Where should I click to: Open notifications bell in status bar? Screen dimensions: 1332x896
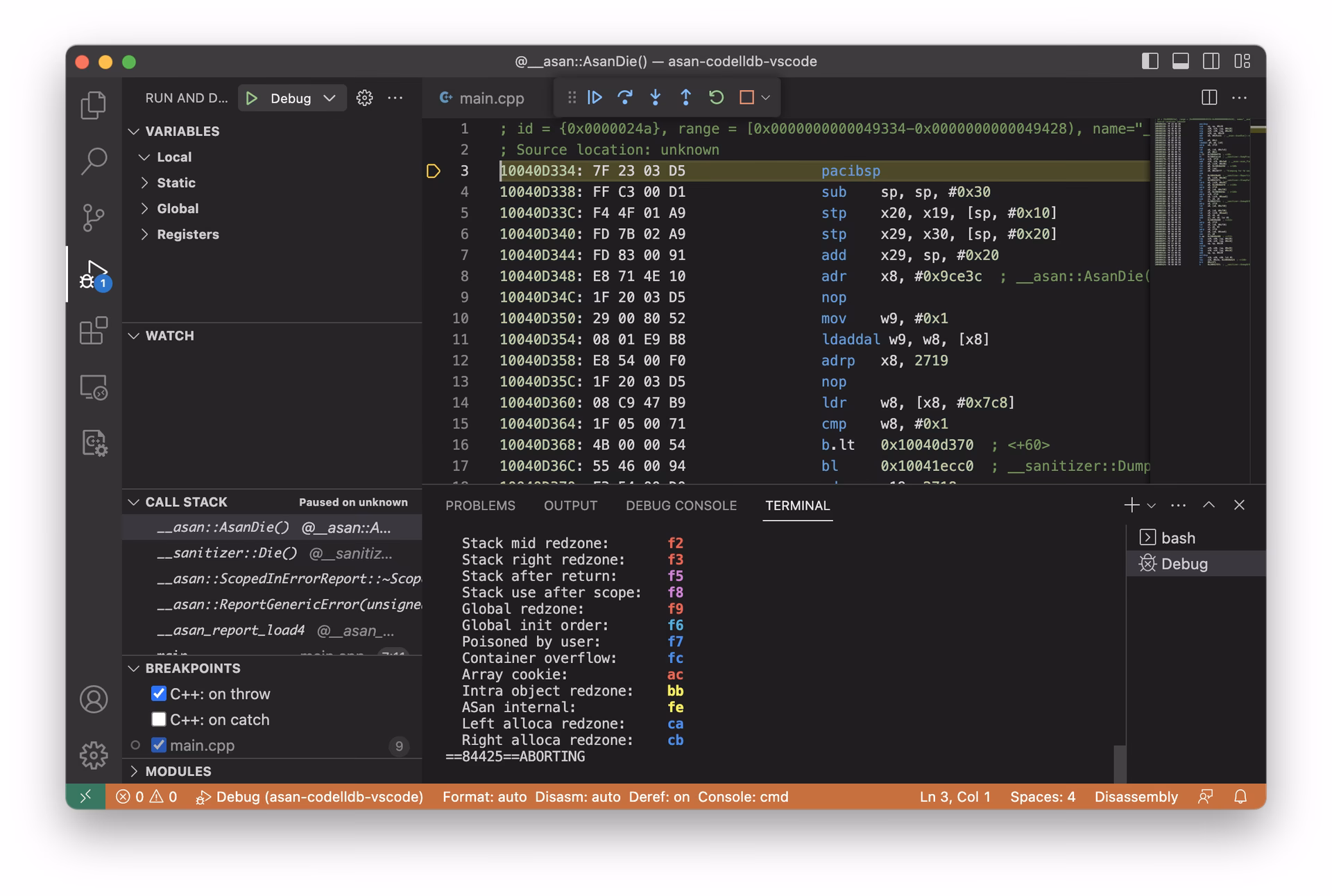1240,797
